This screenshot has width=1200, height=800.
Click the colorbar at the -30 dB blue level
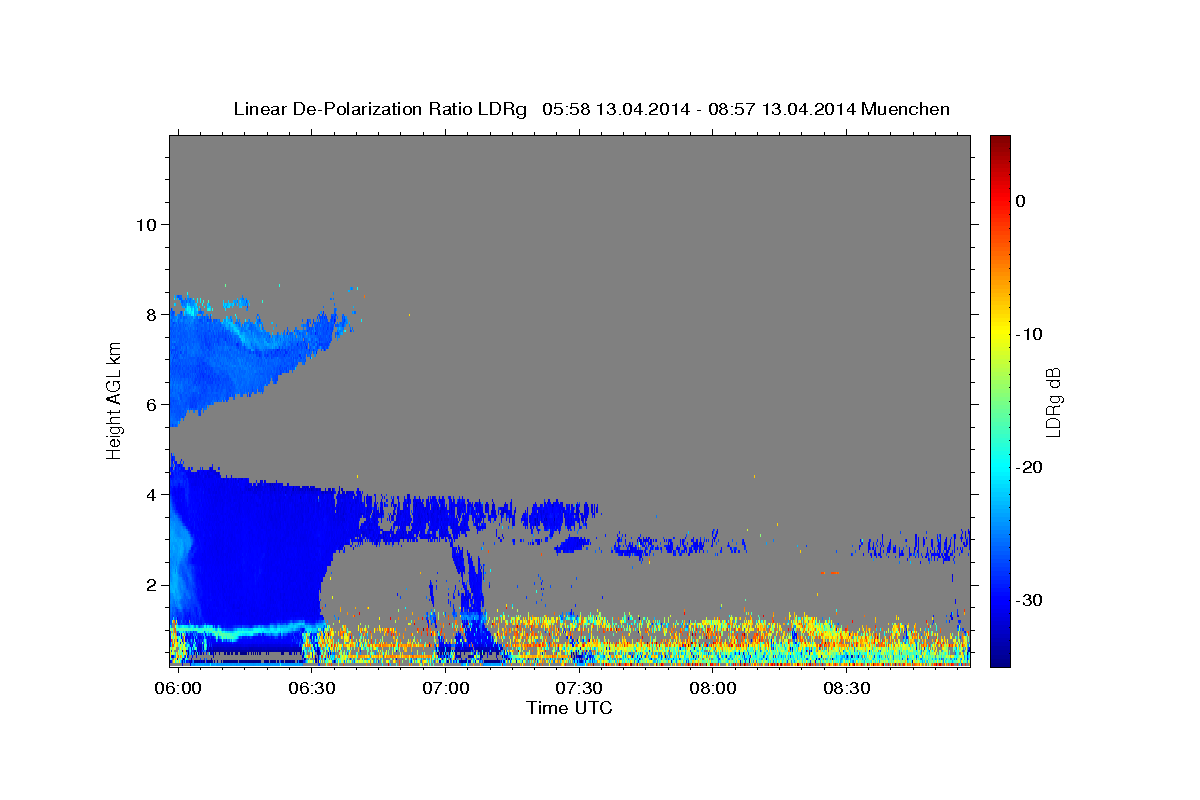[x=1000, y=600]
